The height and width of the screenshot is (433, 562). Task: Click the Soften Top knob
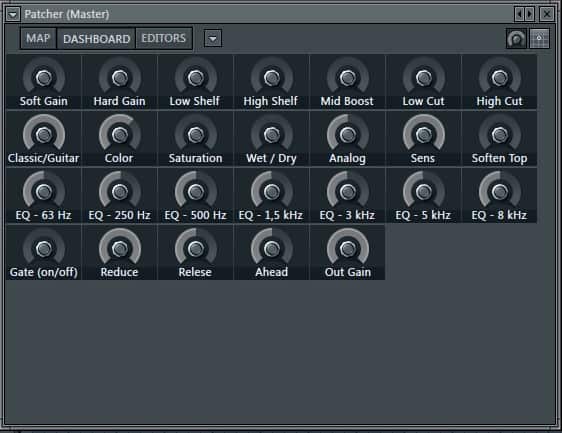pos(500,134)
